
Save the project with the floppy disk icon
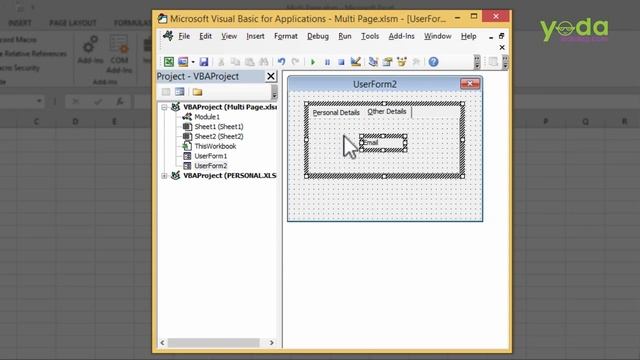[204, 62]
